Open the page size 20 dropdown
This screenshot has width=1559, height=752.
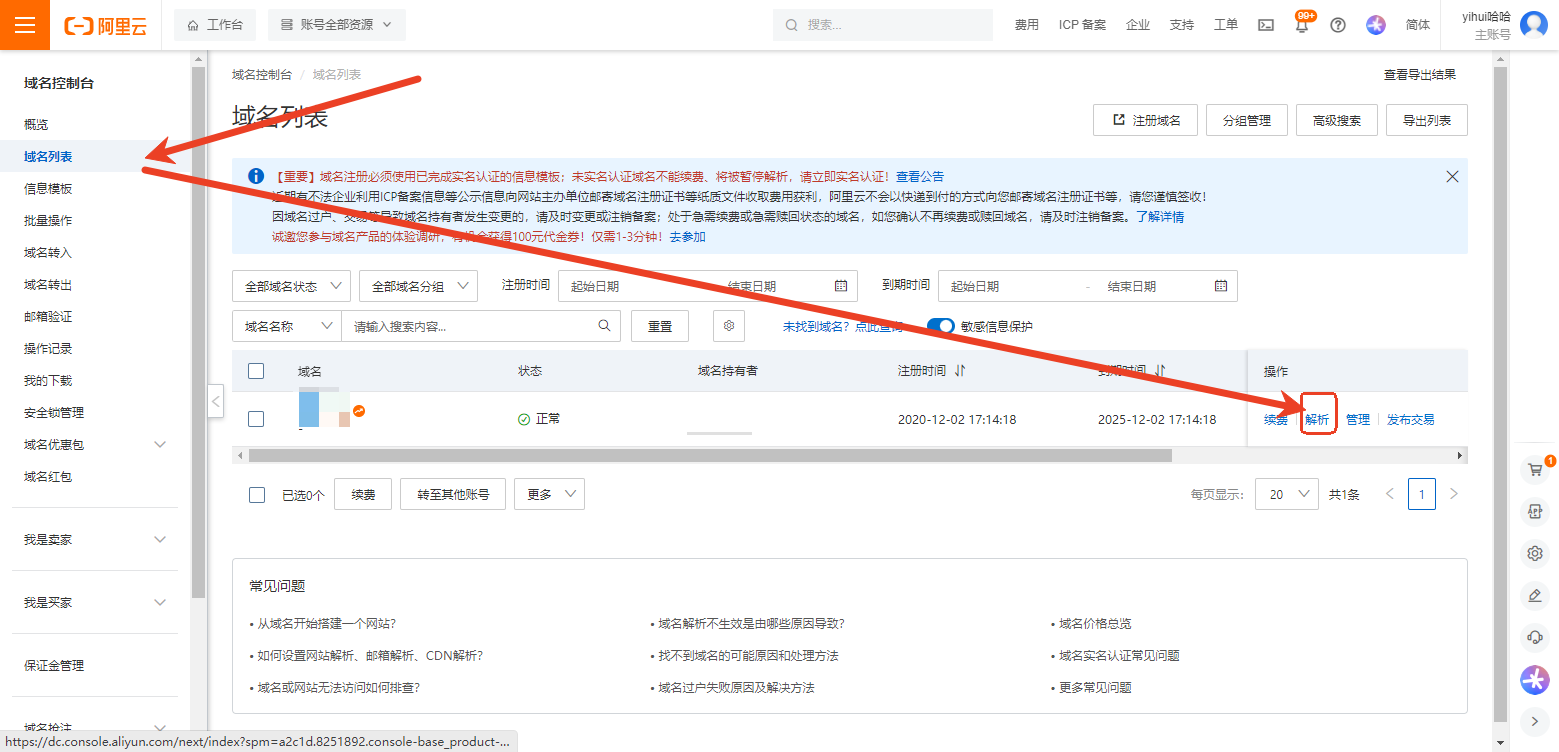1288,494
